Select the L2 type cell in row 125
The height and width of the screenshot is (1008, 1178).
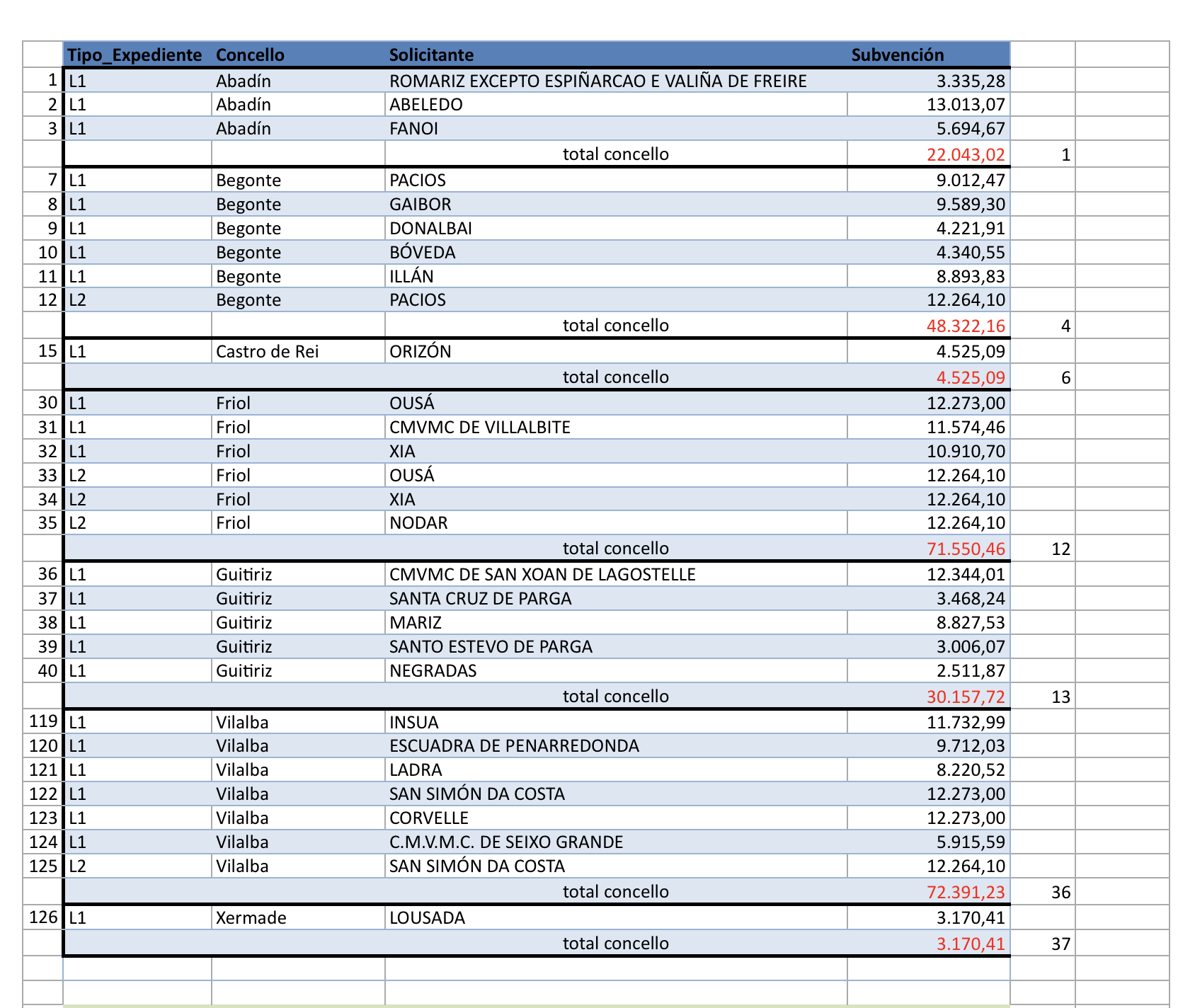(138, 866)
